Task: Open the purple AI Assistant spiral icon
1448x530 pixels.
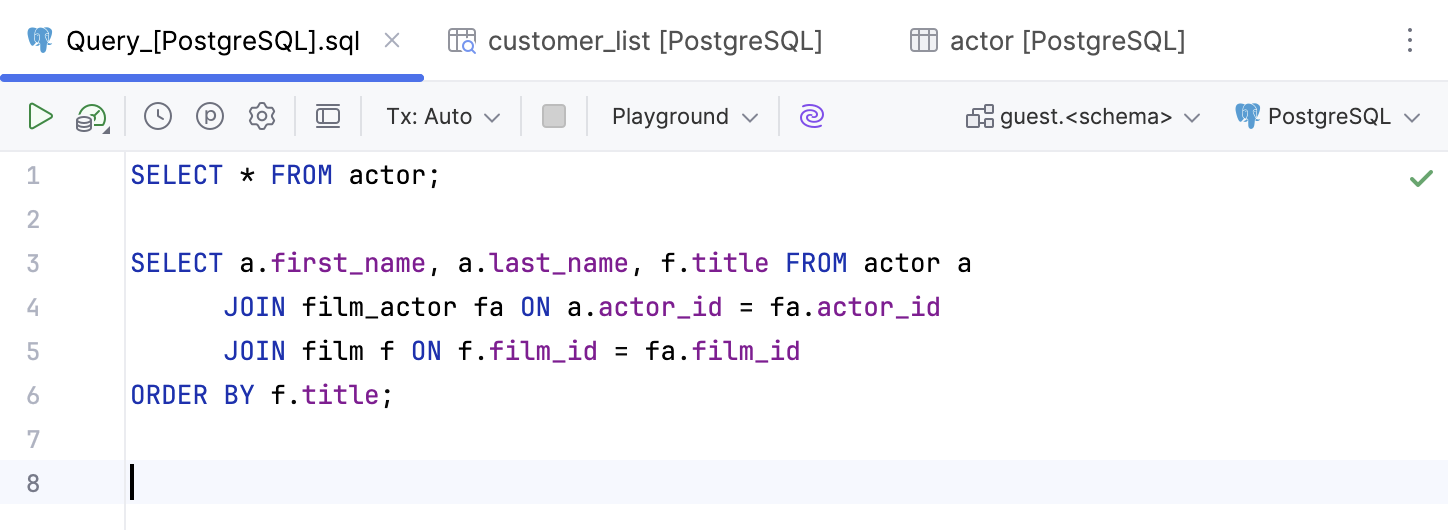Action: 812,117
